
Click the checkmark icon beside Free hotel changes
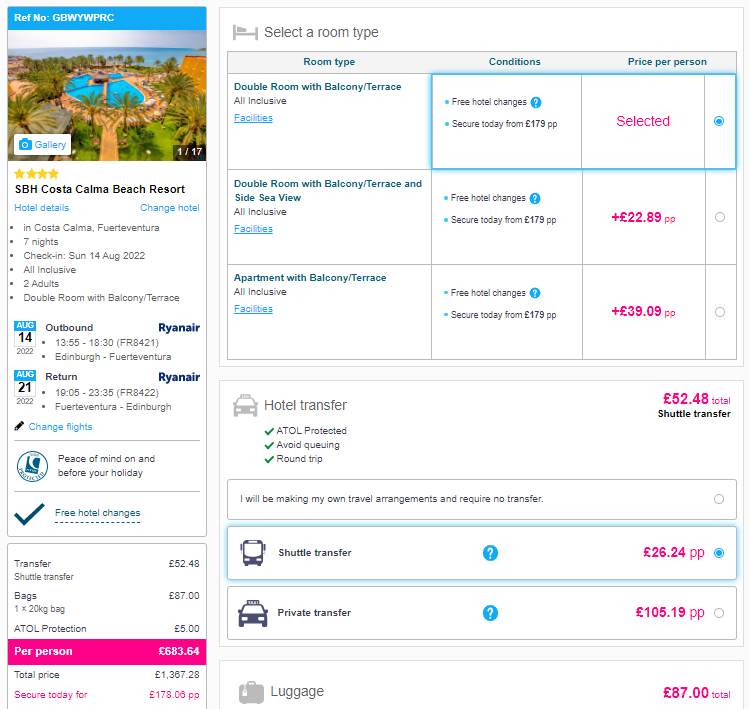30,514
